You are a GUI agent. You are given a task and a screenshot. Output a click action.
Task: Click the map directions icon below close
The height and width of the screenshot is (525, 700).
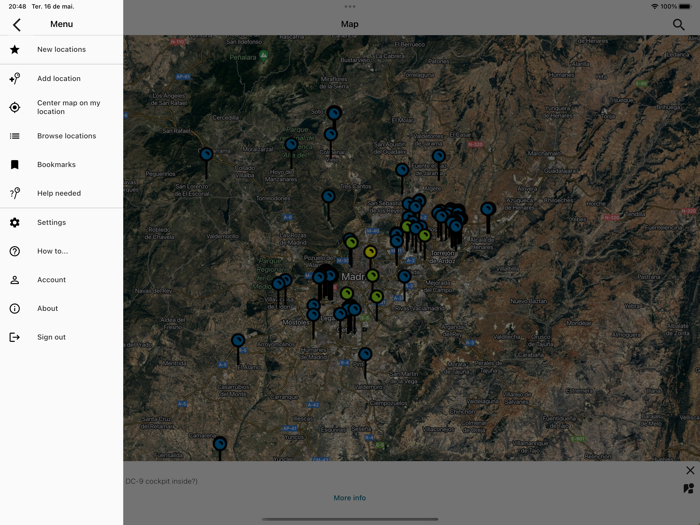coord(689,488)
